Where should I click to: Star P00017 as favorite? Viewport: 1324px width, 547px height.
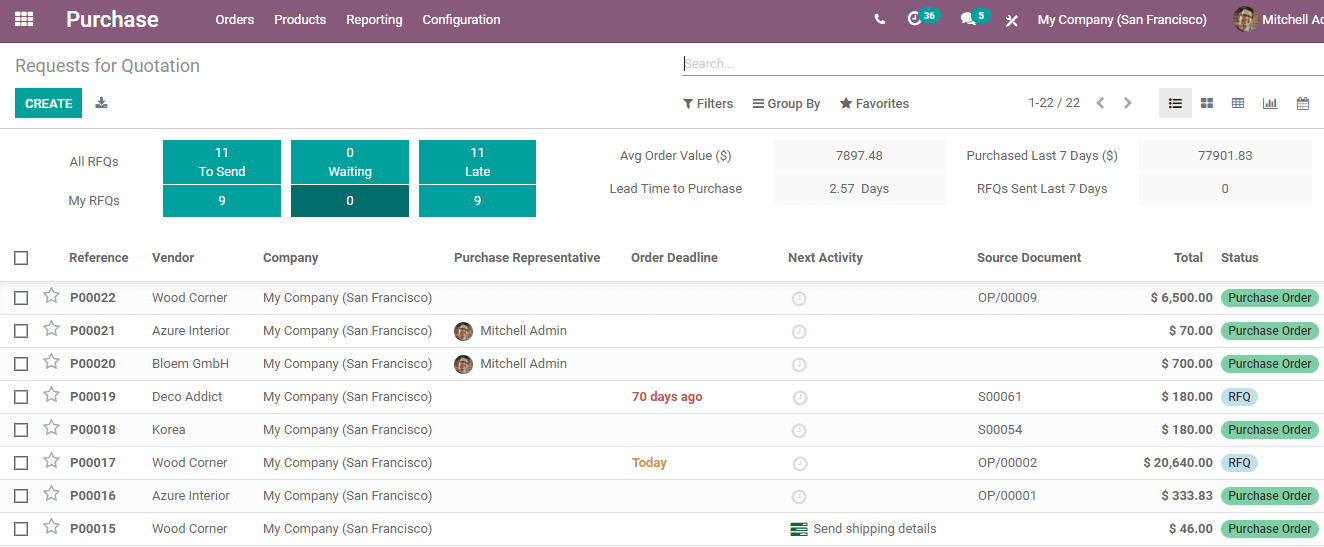pyautogui.click(x=51, y=461)
